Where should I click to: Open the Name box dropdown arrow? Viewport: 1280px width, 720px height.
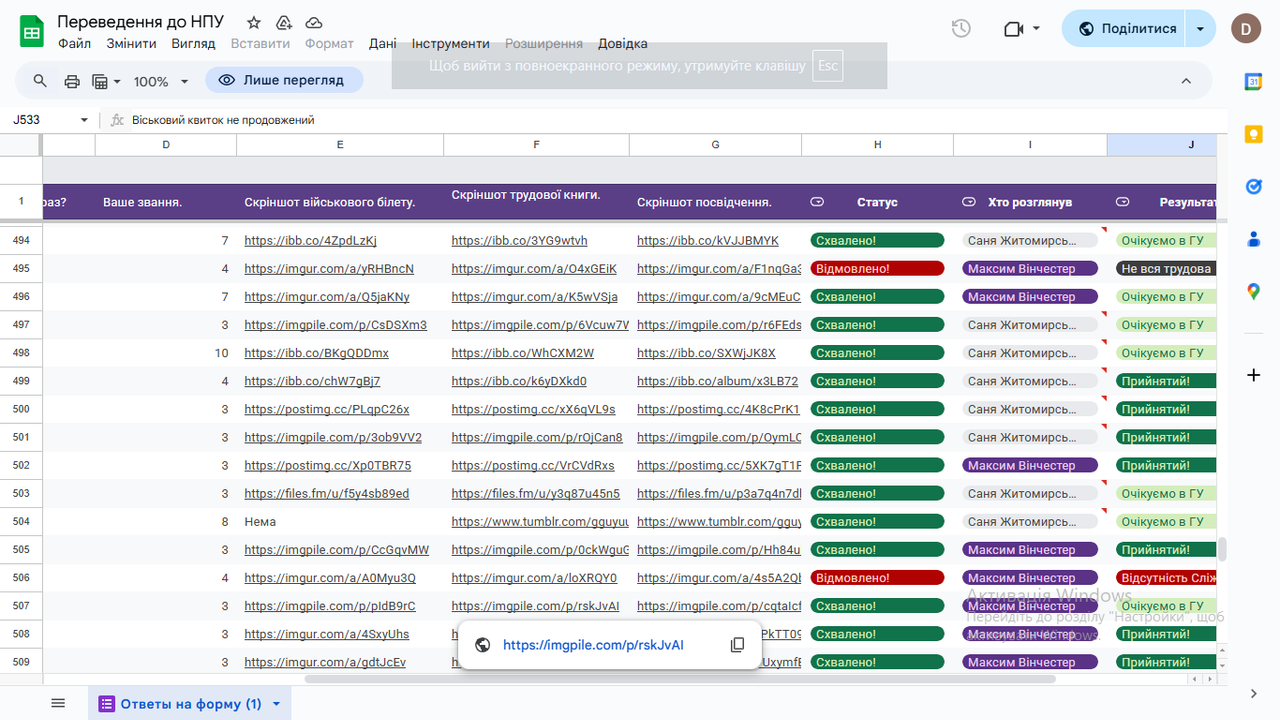point(84,120)
